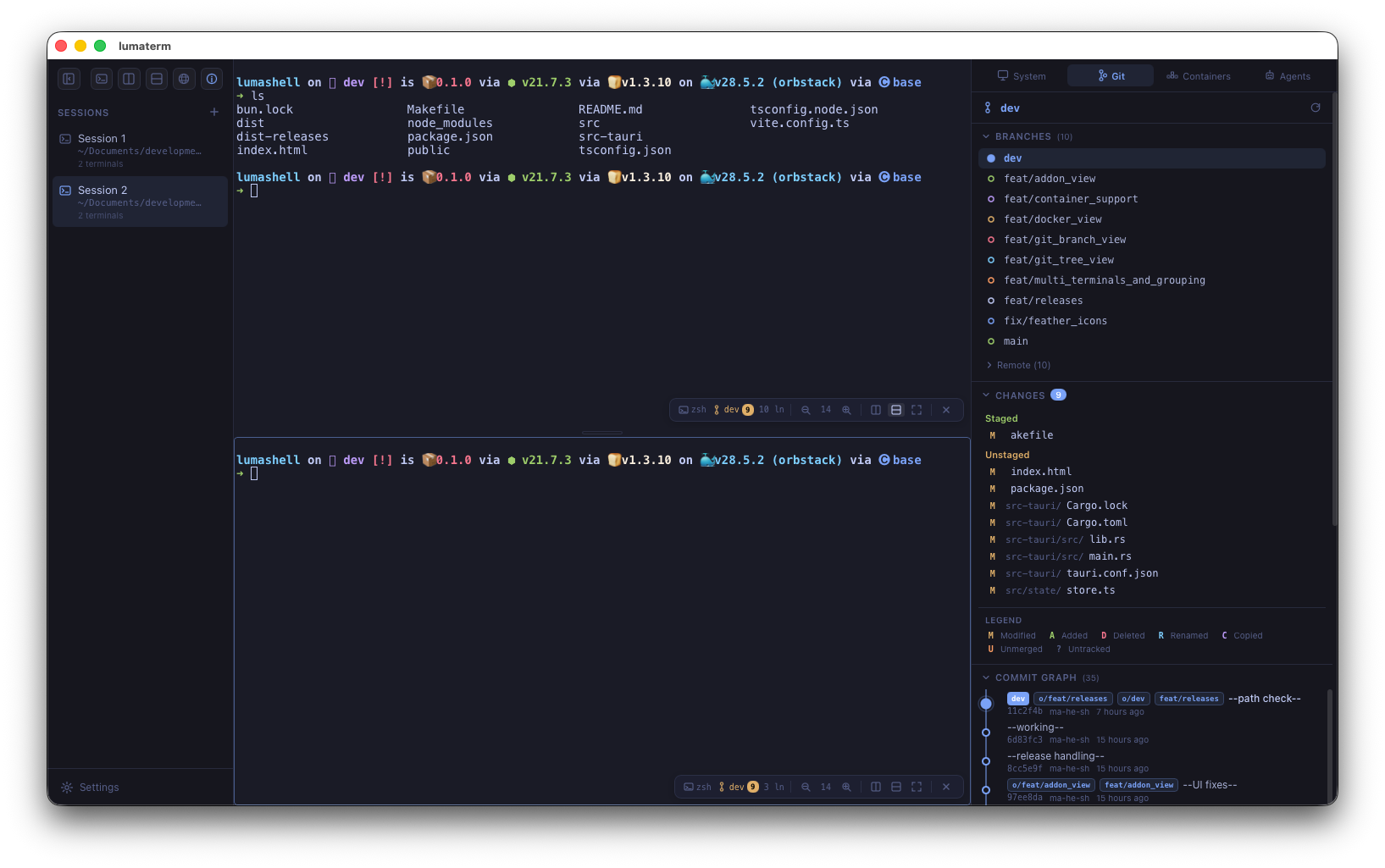Collapse the sessions sidebar
The image size is (1385, 868).
[69, 78]
